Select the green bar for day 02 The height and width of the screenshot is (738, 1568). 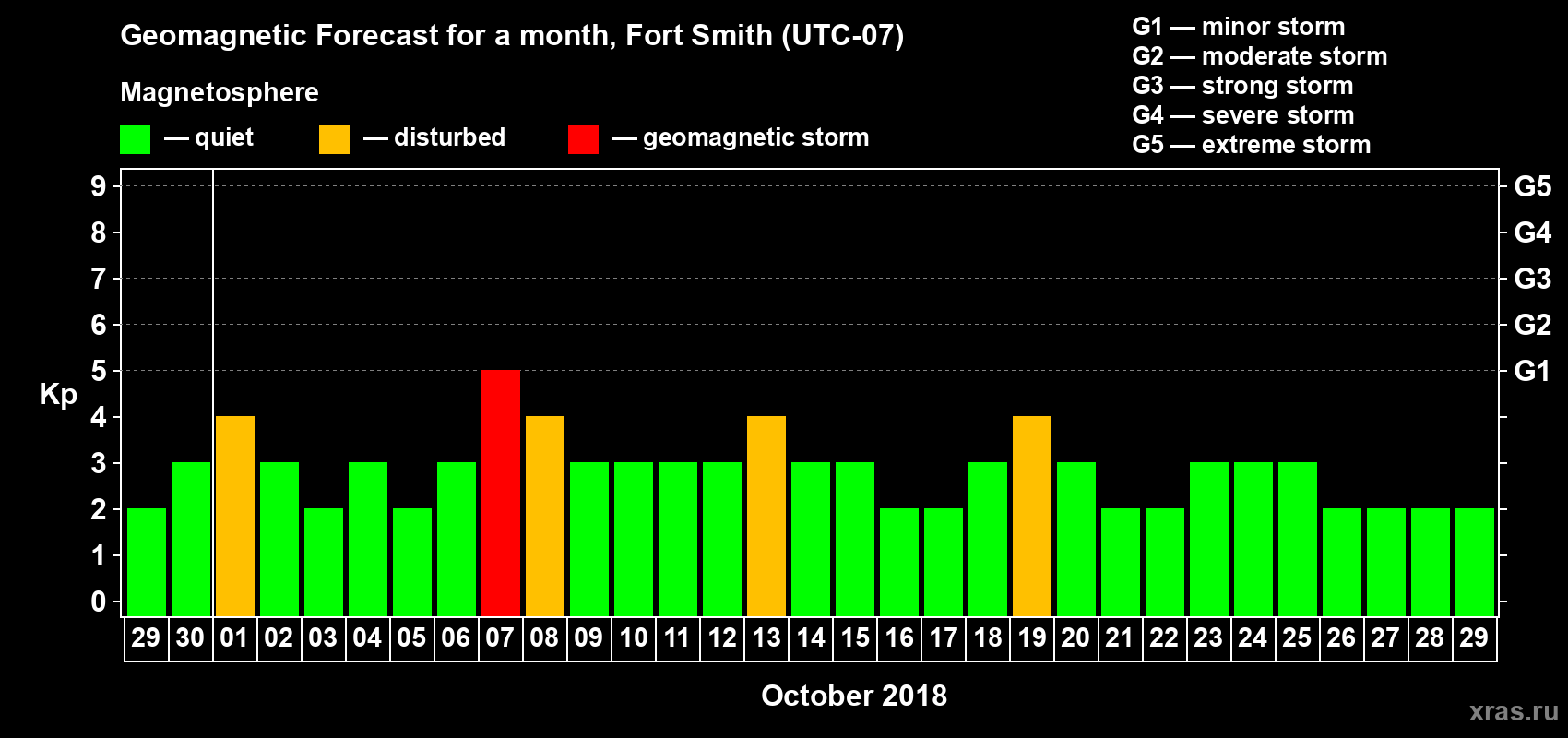click(279, 540)
